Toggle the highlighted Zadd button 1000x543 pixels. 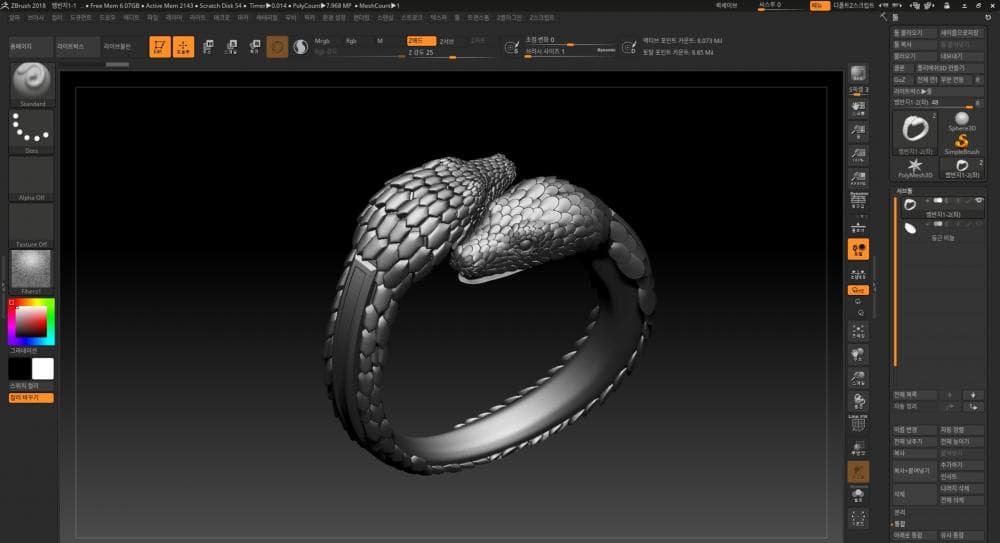coord(421,41)
